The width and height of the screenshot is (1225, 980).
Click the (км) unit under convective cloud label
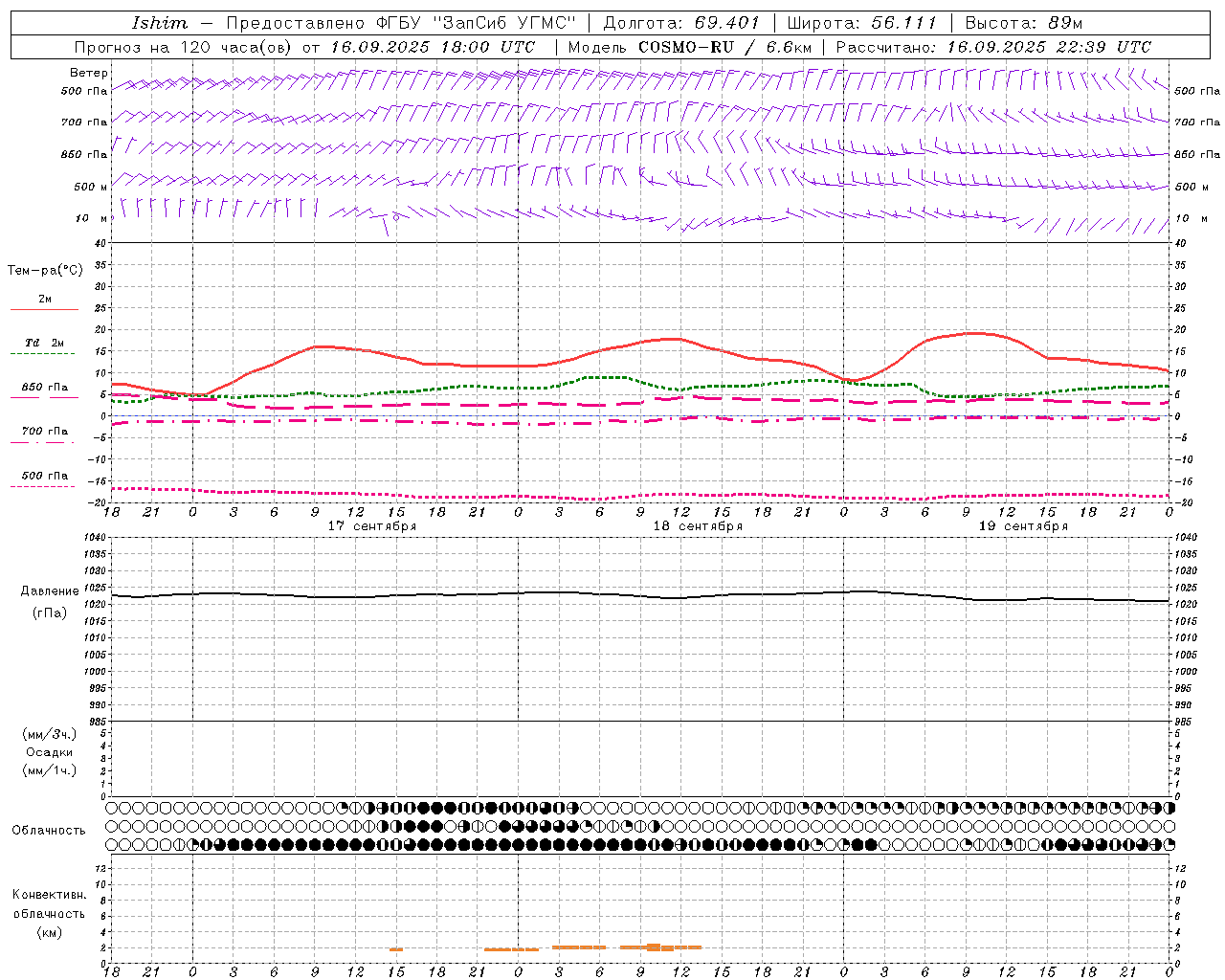(x=49, y=932)
